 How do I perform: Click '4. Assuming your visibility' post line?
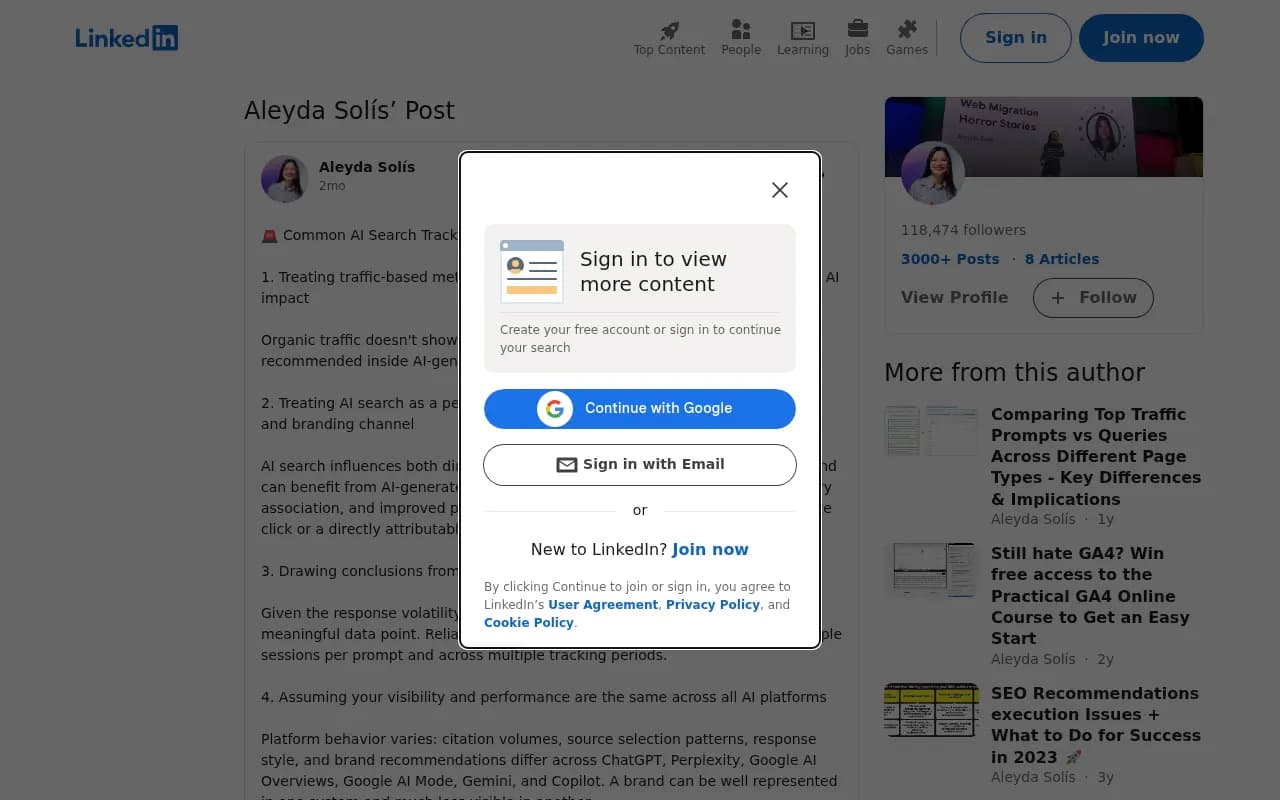[544, 697]
